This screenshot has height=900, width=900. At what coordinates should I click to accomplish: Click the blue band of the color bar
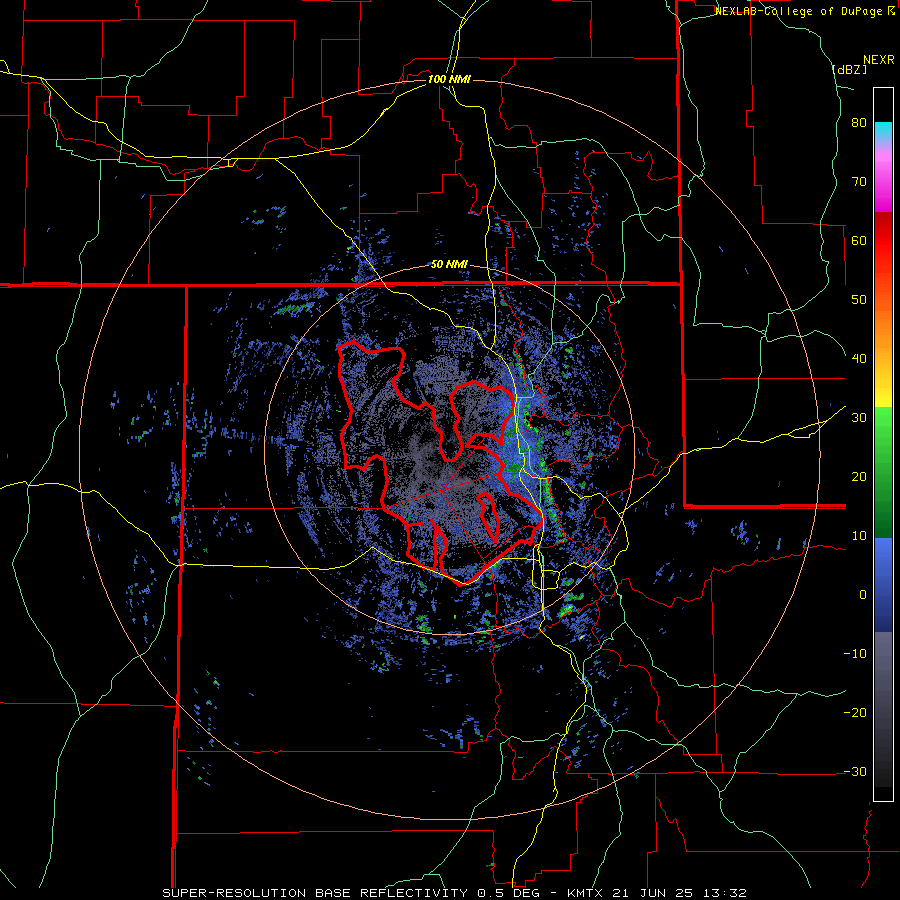pos(883,585)
